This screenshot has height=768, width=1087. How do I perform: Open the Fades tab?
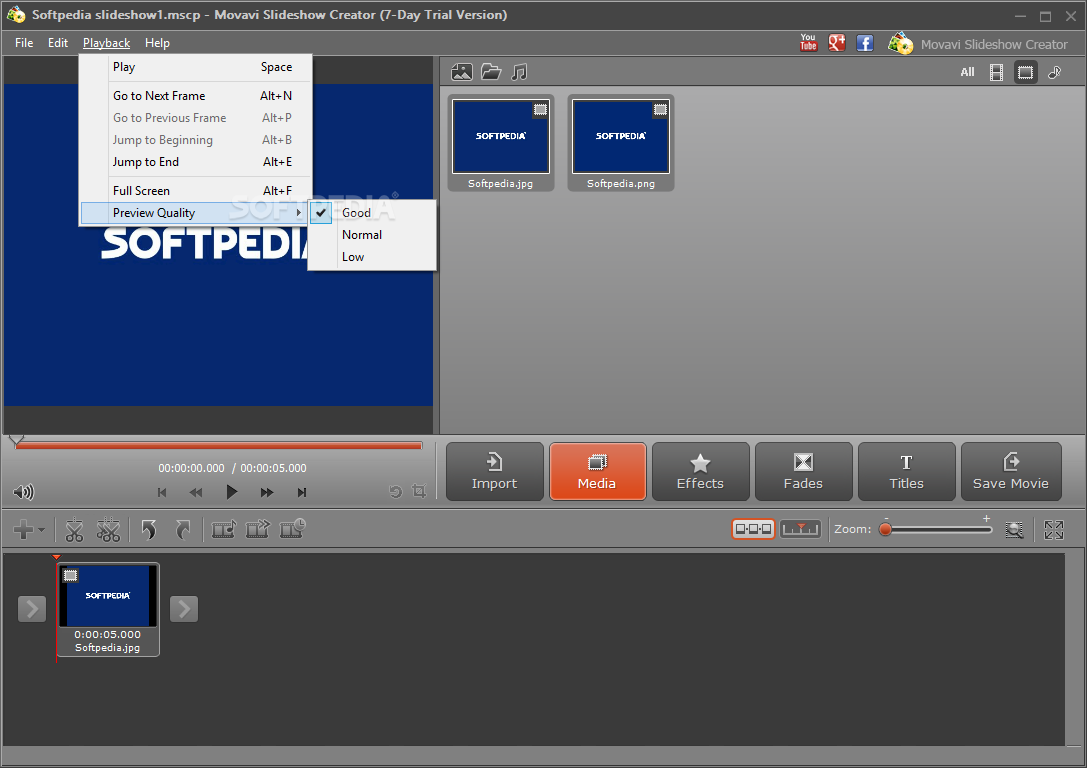pyautogui.click(x=803, y=472)
